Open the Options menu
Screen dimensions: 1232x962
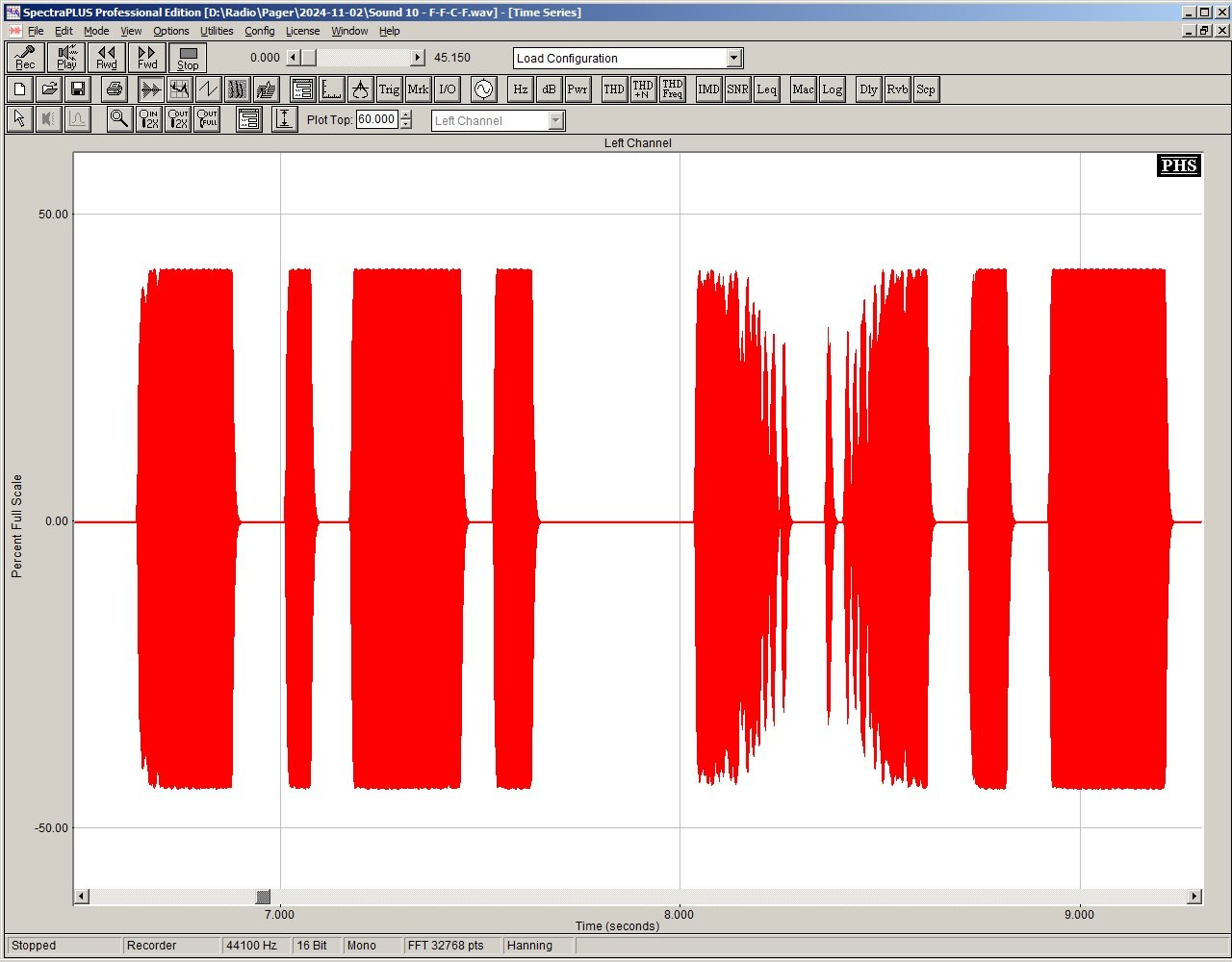click(171, 31)
